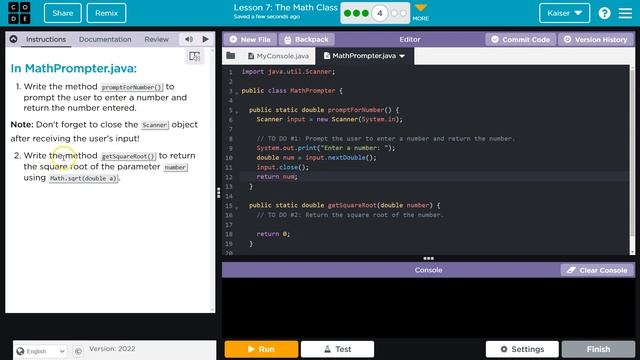Click the copyright info icon
The height and width of the screenshot is (360, 640).
pyautogui.click(x=78, y=351)
